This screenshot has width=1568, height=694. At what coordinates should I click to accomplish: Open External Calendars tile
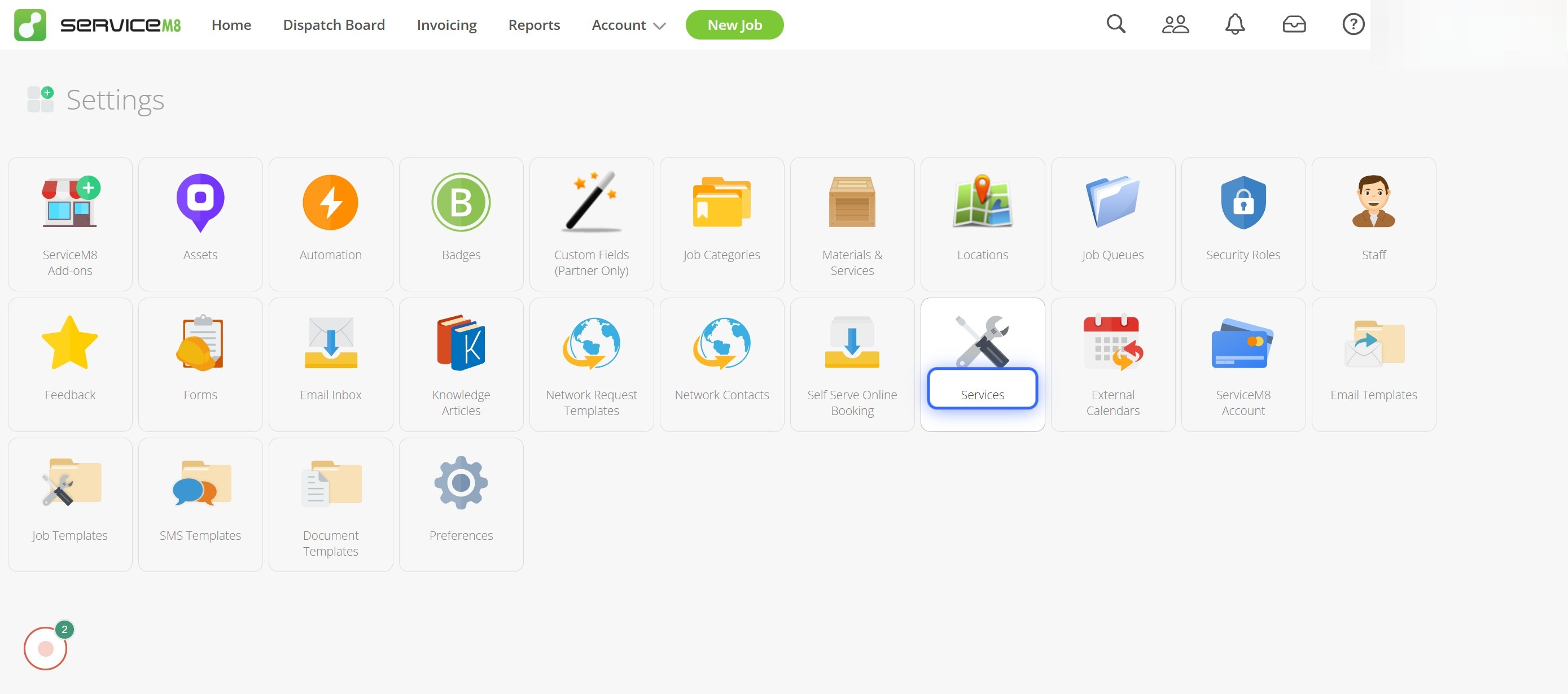(1112, 364)
